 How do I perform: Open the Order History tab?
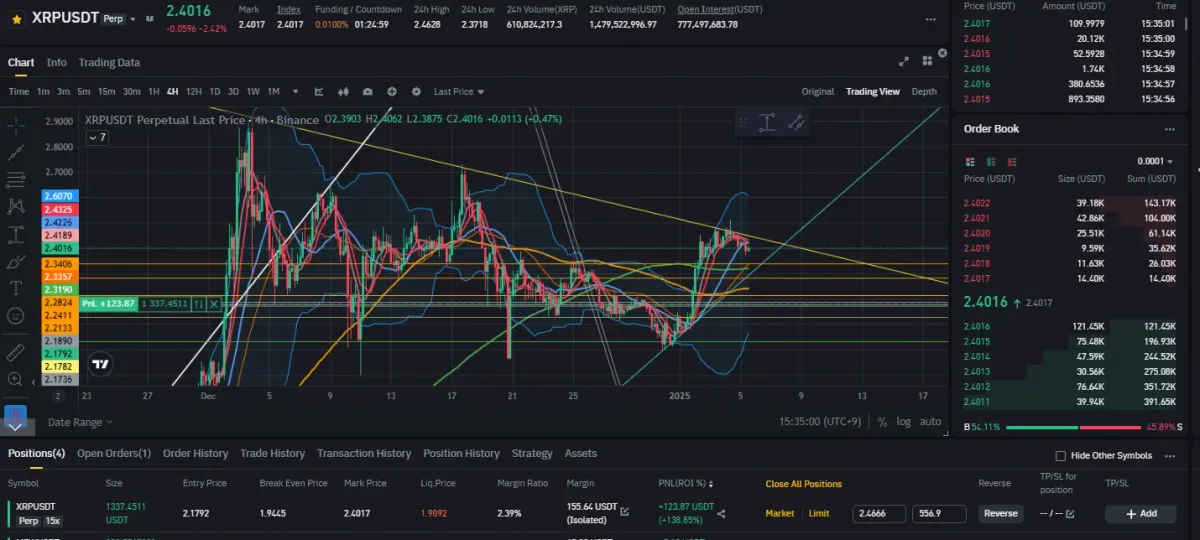[195, 453]
